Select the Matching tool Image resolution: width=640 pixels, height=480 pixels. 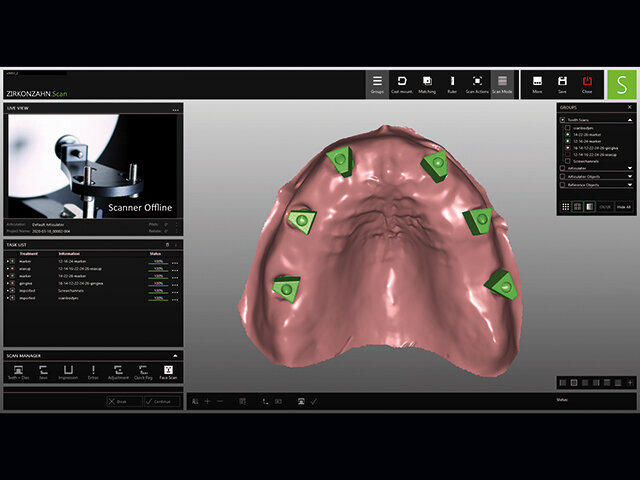pos(427,84)
